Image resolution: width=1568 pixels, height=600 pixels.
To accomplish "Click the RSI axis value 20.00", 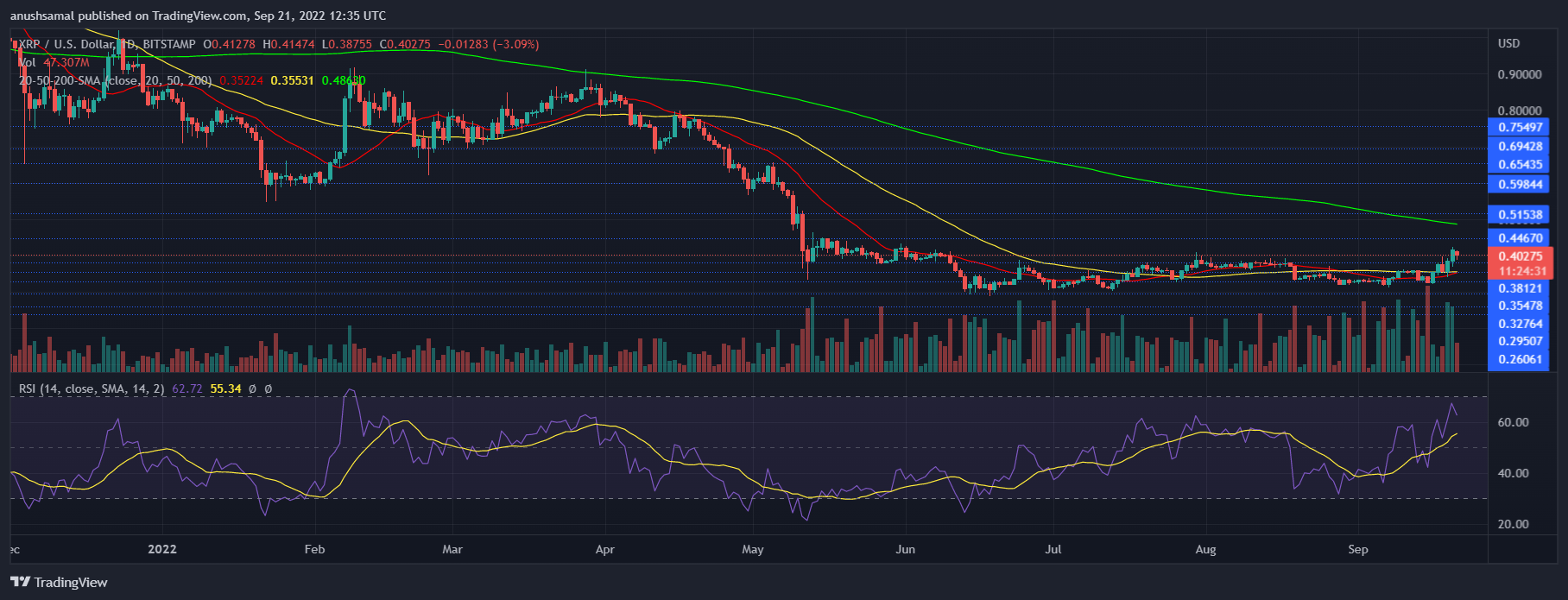I will [x=1513, y=524].
